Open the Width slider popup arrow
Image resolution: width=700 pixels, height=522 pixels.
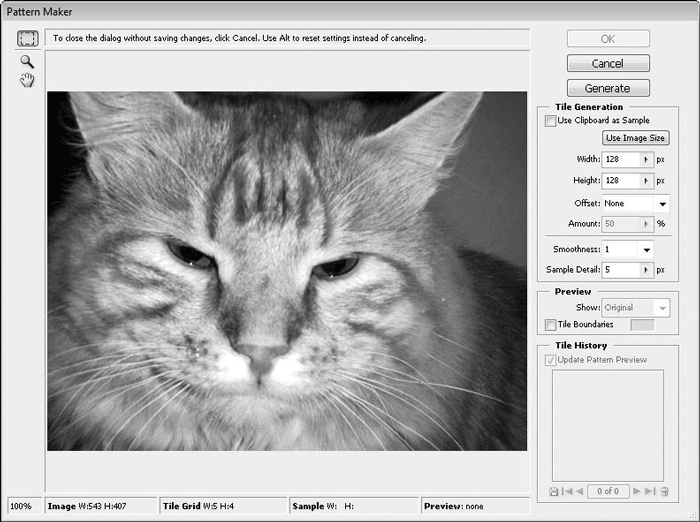tap(646, 159)
